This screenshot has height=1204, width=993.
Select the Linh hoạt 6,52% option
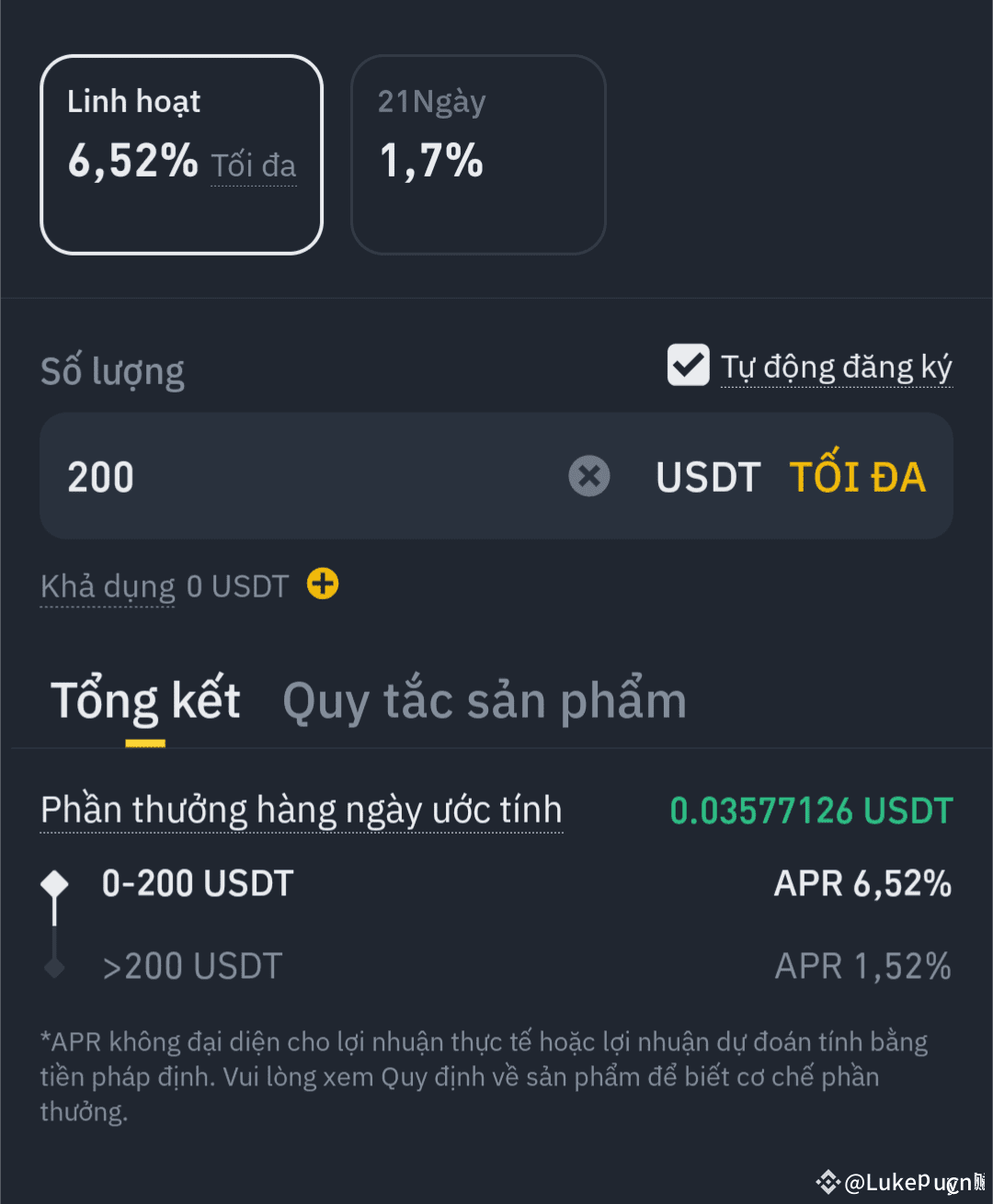click(x=181, y=154)
